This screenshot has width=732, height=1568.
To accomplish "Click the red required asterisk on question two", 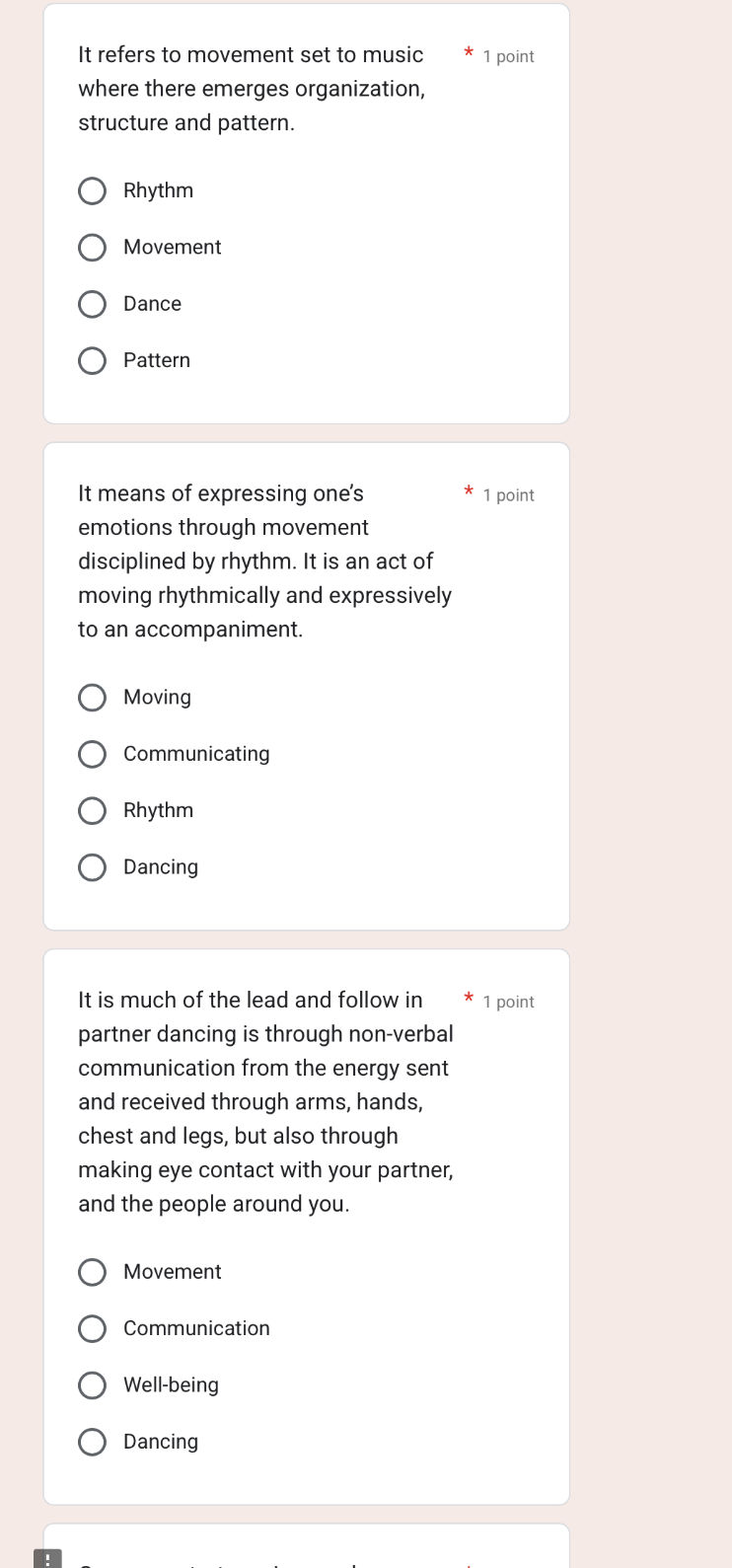I will click(x=468, y=491).
